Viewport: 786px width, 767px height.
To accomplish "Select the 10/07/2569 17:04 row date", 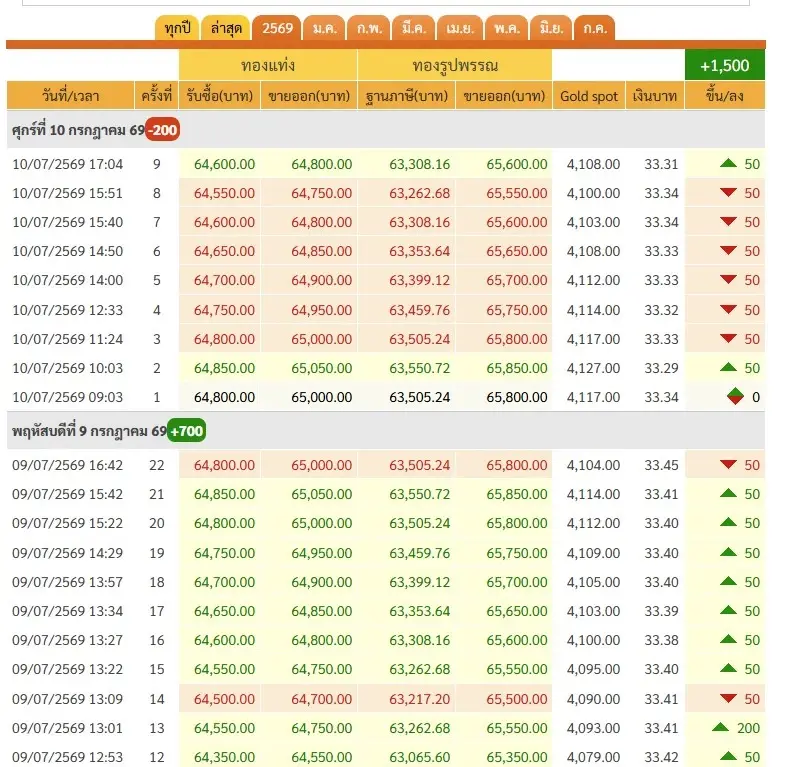I will 67,164.
